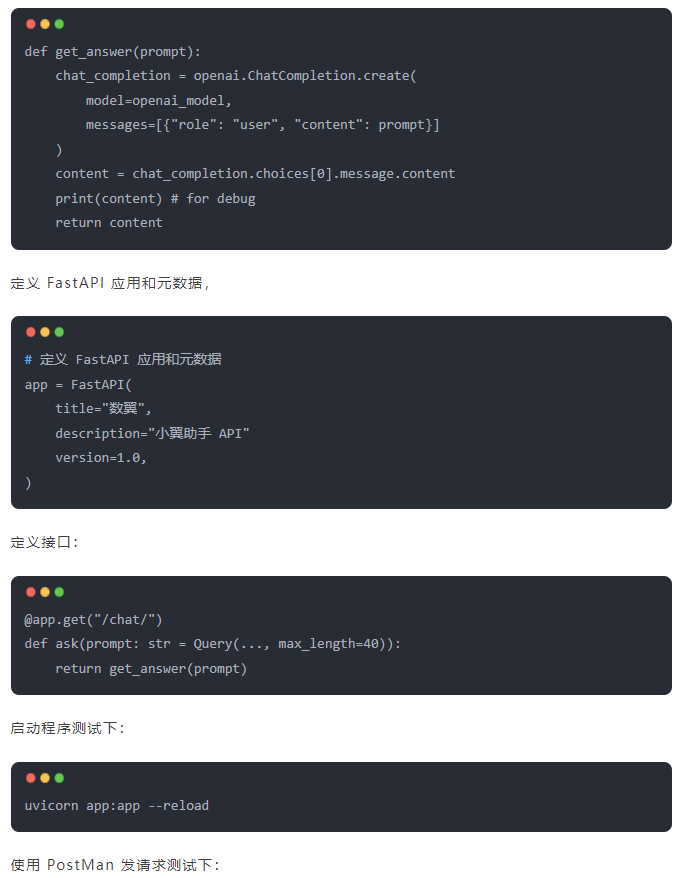Image resolution: width=679 pixels, height=878 pixels.
Task: Click the paragraph '启动程序测试下:'
Action: (67, 728)
